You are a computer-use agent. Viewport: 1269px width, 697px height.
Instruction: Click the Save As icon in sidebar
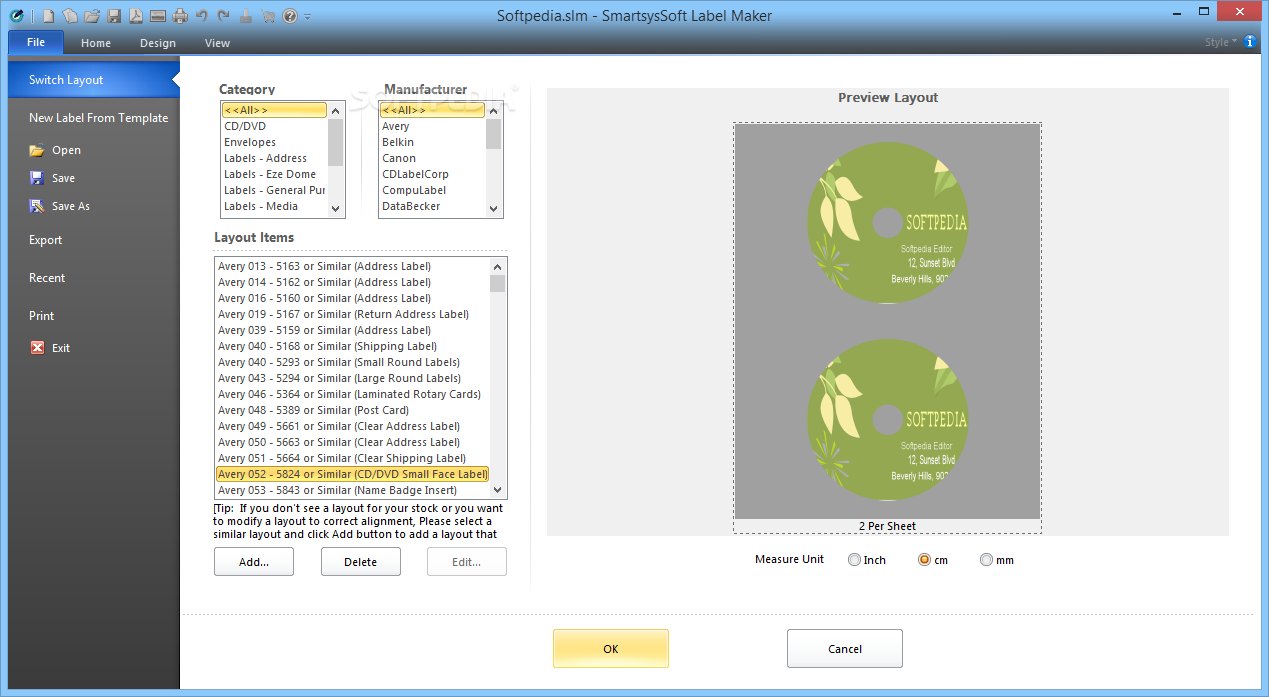coord(37,206)
